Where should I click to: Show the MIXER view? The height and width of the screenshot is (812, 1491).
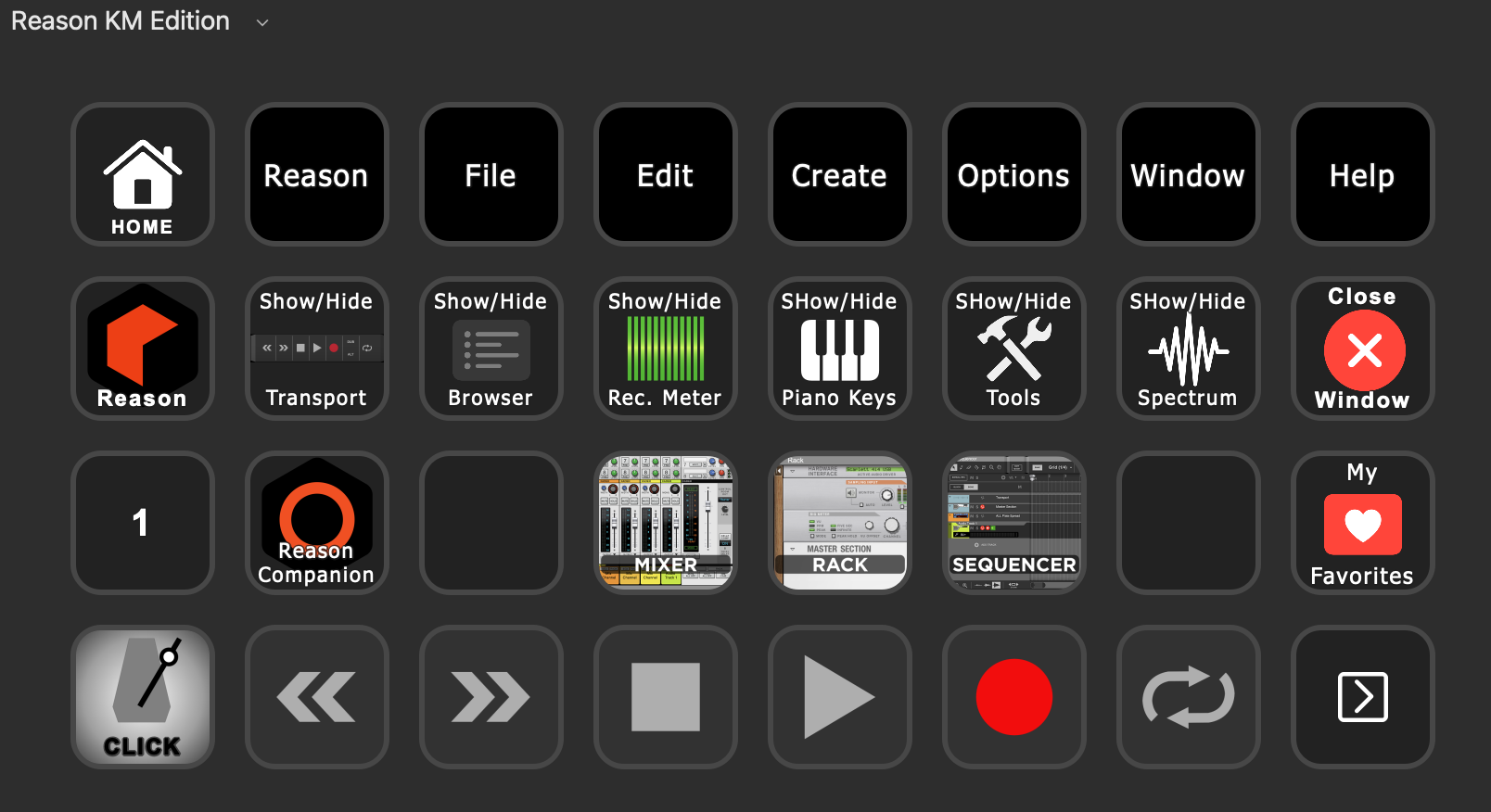point(666,523)
